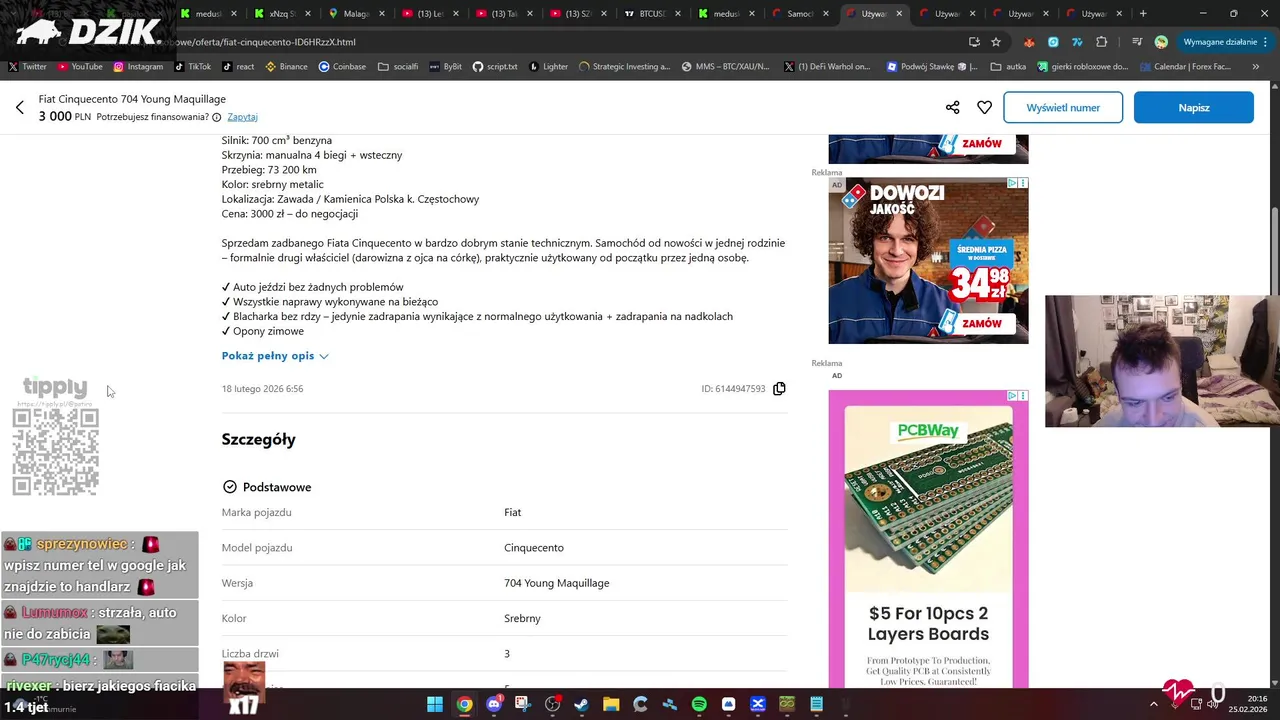This screenshot has height=720, width=1280.
Task: Open the Binance bookmark
Action: pos(287,67)
